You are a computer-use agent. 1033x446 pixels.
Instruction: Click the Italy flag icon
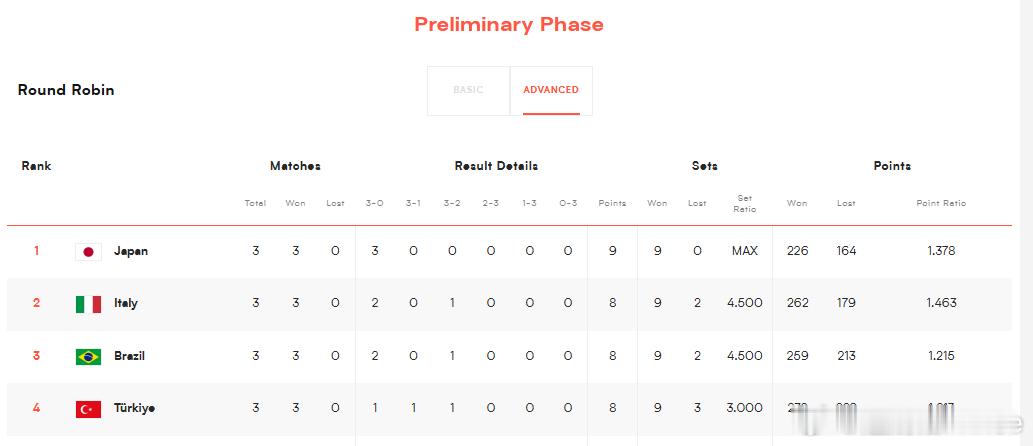pyautogui.click(x=88, y=304)
